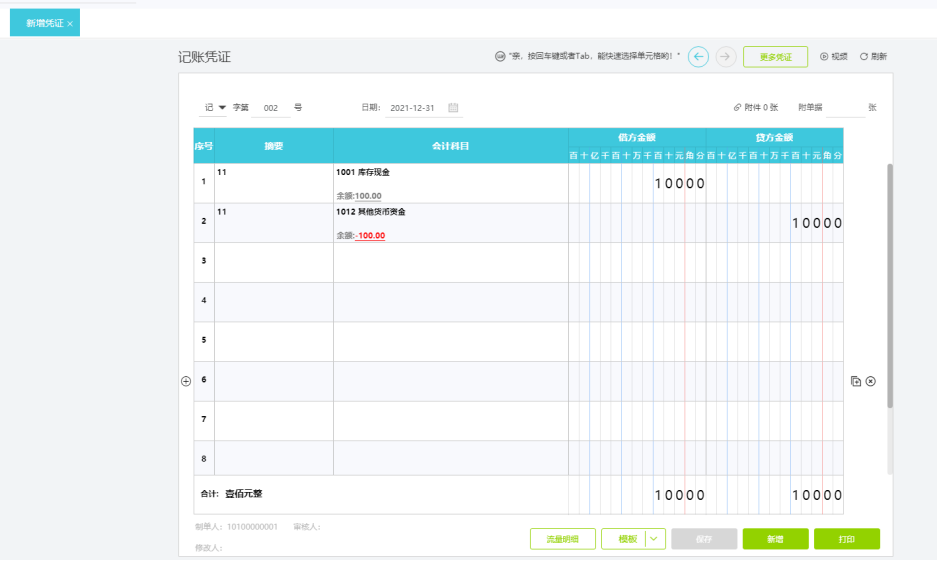The width and height of the screenshot is (937, 561).
Task: Go to next voucher with right arrow
Action: pyautogui.click(x=726, y=57)
